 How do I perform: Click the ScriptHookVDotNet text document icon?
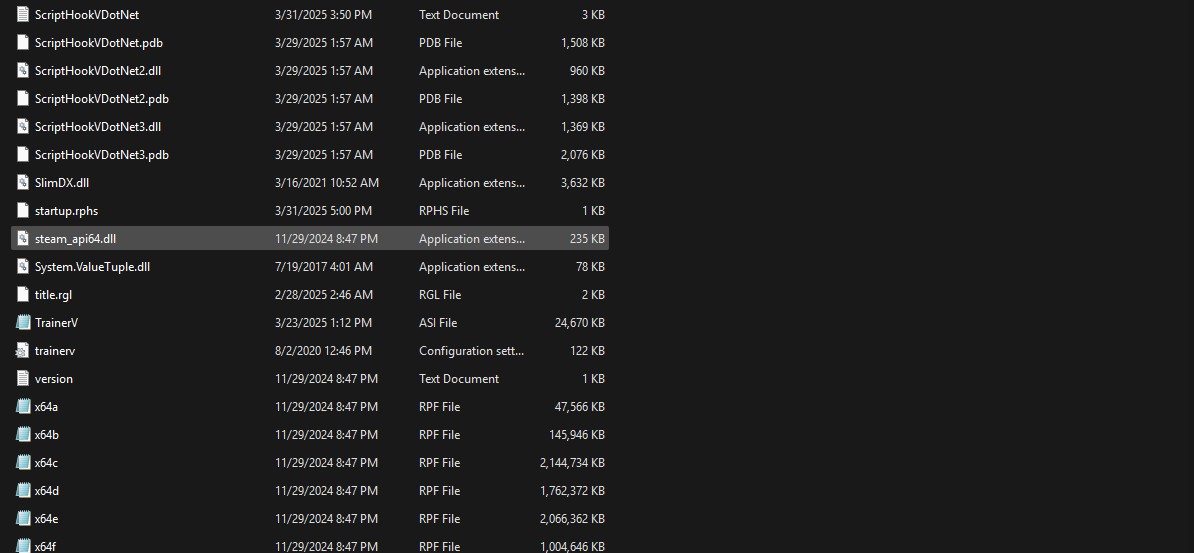click(x=24, y=15)
